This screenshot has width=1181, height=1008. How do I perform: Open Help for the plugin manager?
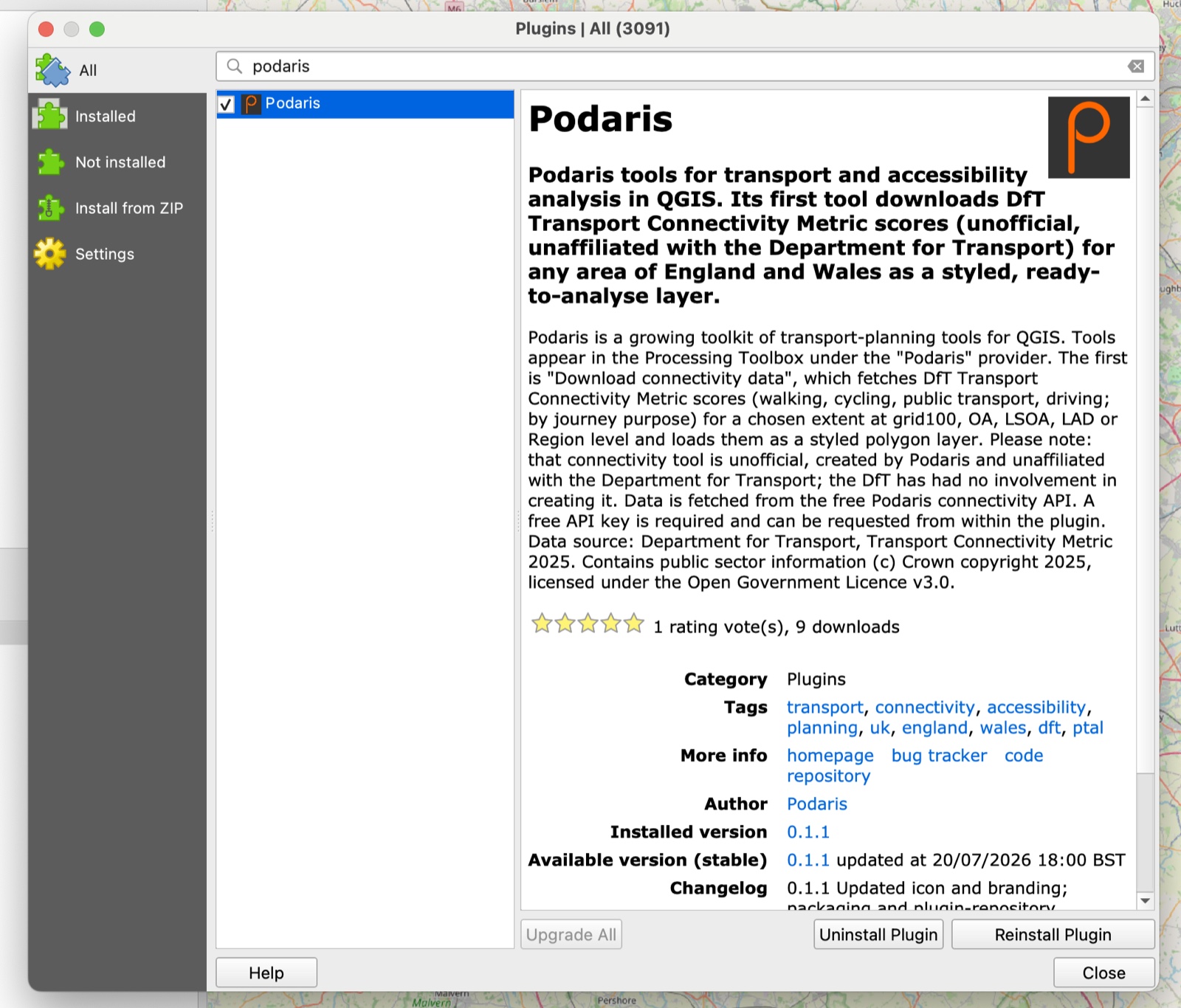(266, 973)
